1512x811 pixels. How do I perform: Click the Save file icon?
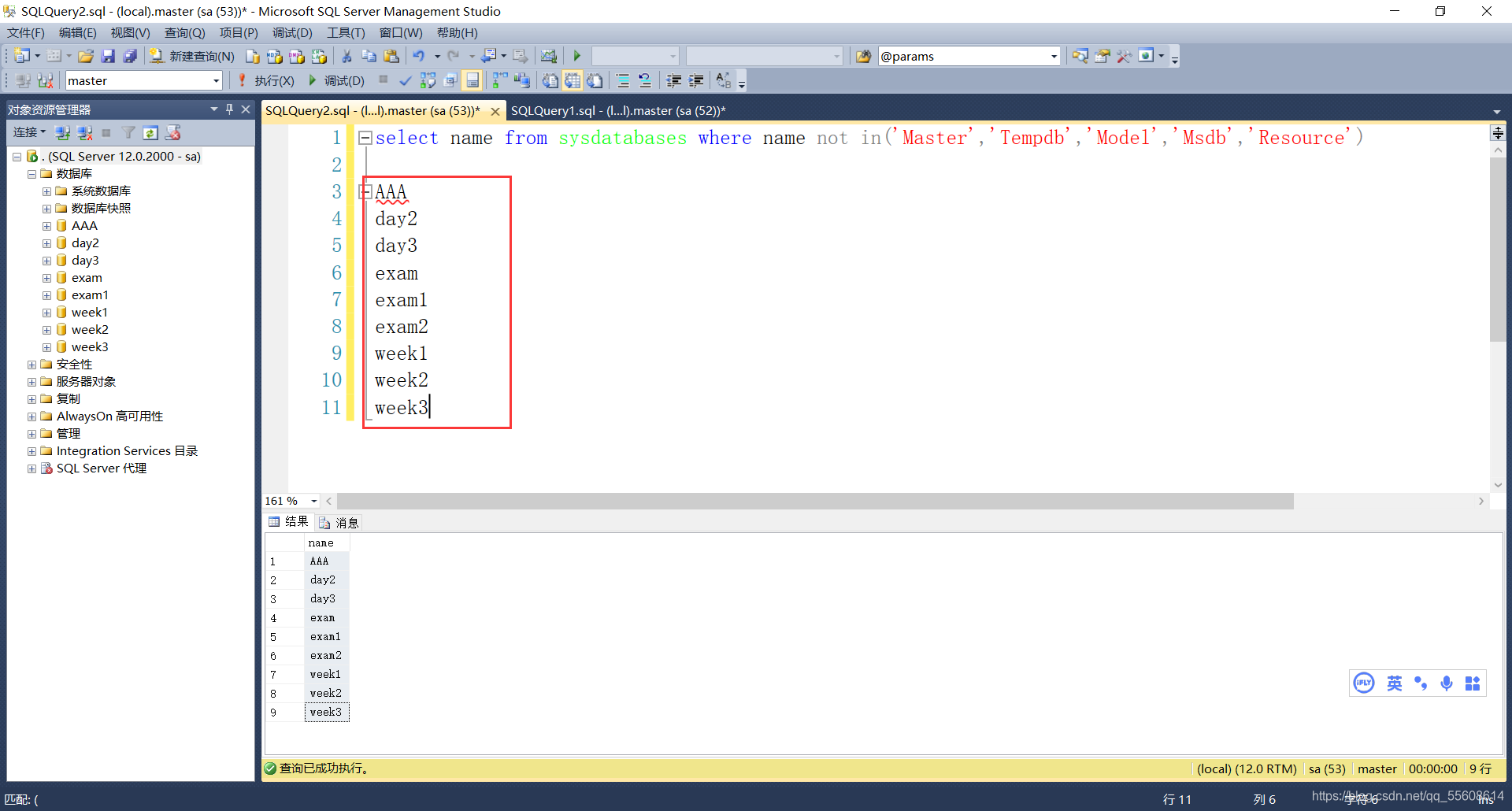(108, 56)
